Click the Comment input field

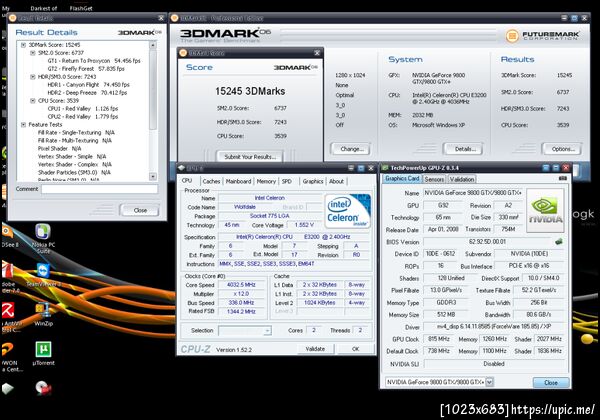pyautogui.click(x=99, y=189)
